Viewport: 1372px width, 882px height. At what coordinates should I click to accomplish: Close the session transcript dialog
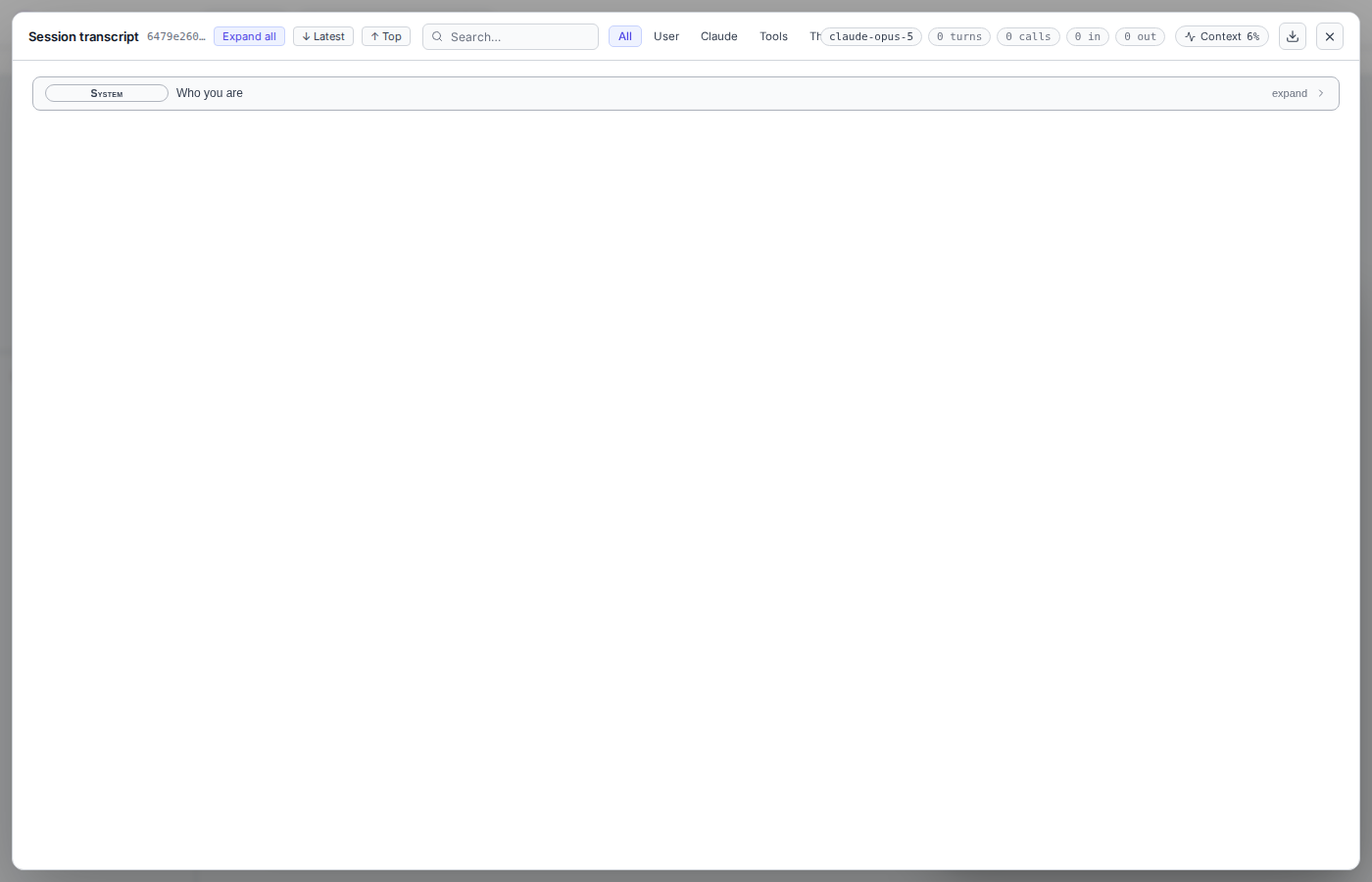(x=1329, y=36)
